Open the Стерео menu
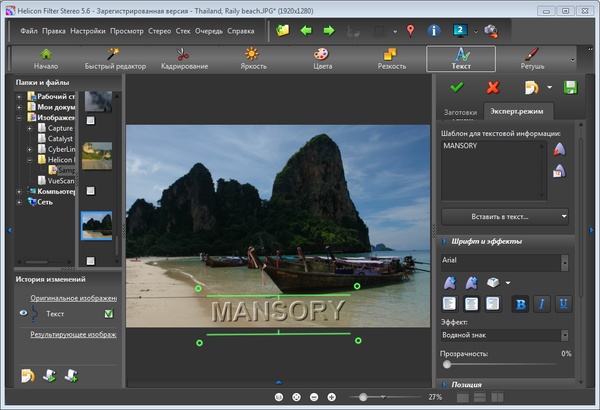 [160, 31]
